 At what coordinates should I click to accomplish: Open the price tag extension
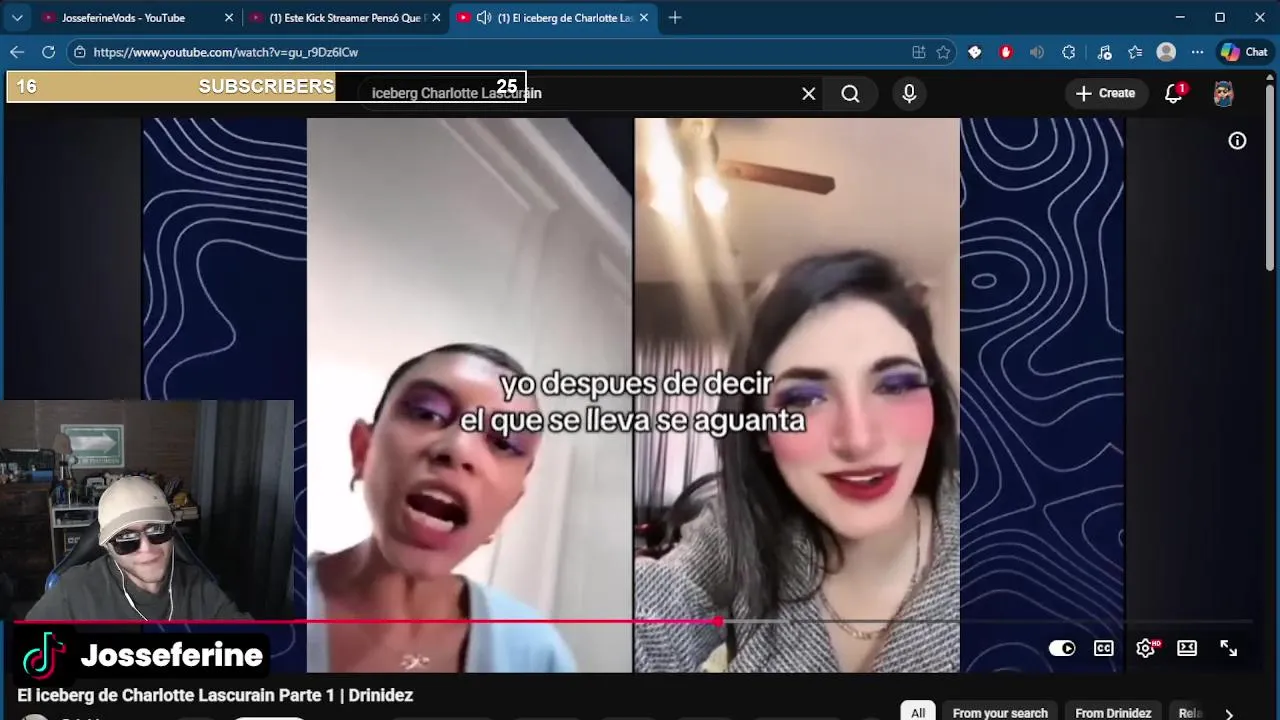pos(975,52)
